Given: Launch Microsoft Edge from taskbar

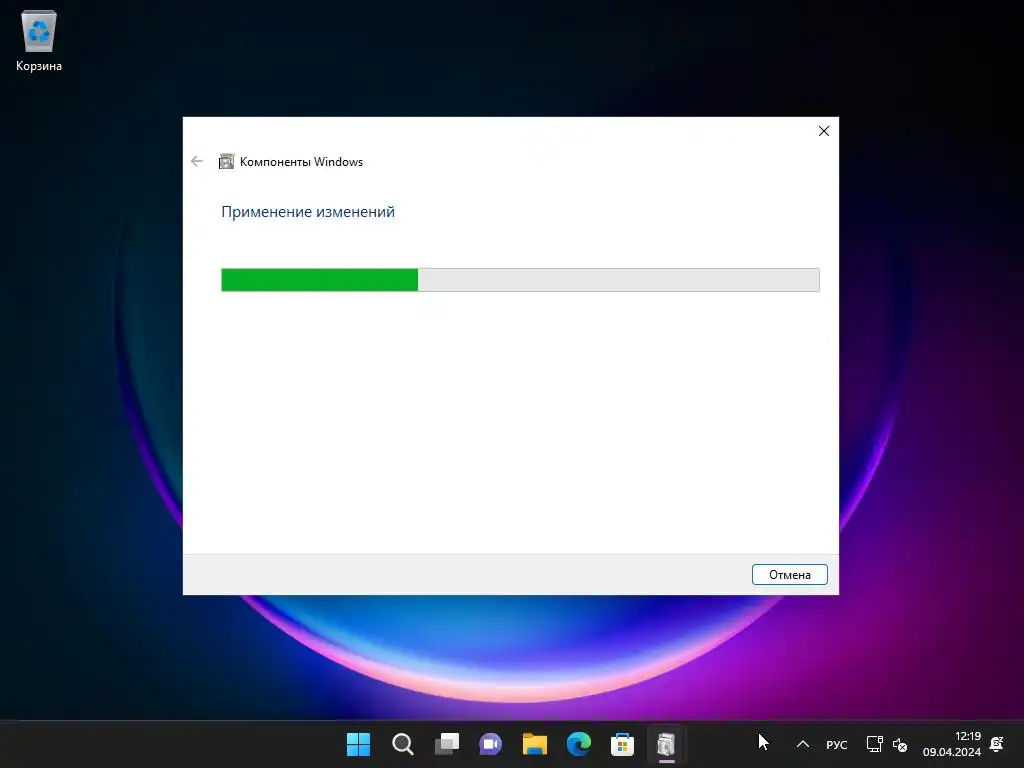Looking at the screenshot, I should (579, 744).
